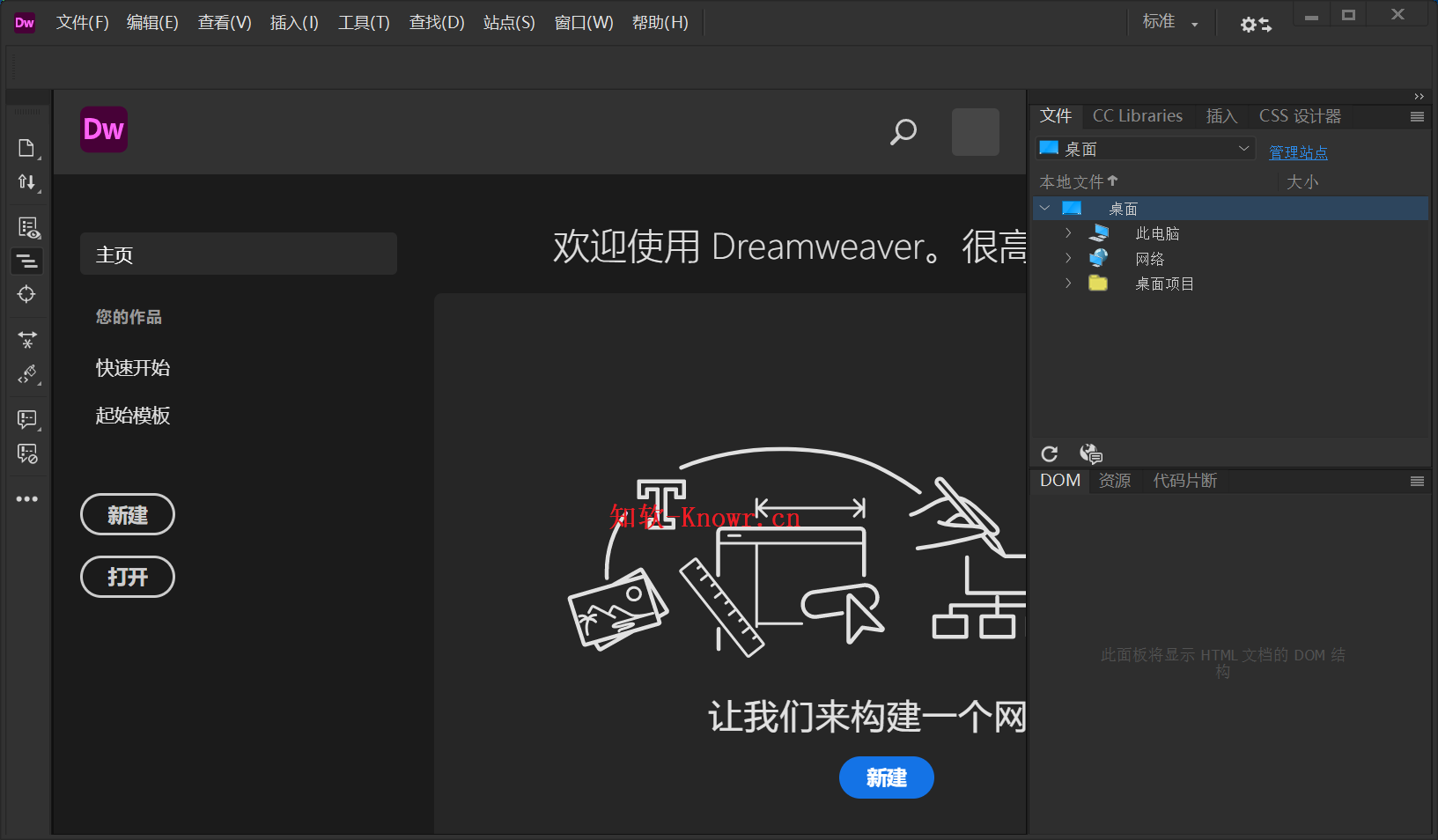Select the 此电脑 tree item

coord(1157,233)
